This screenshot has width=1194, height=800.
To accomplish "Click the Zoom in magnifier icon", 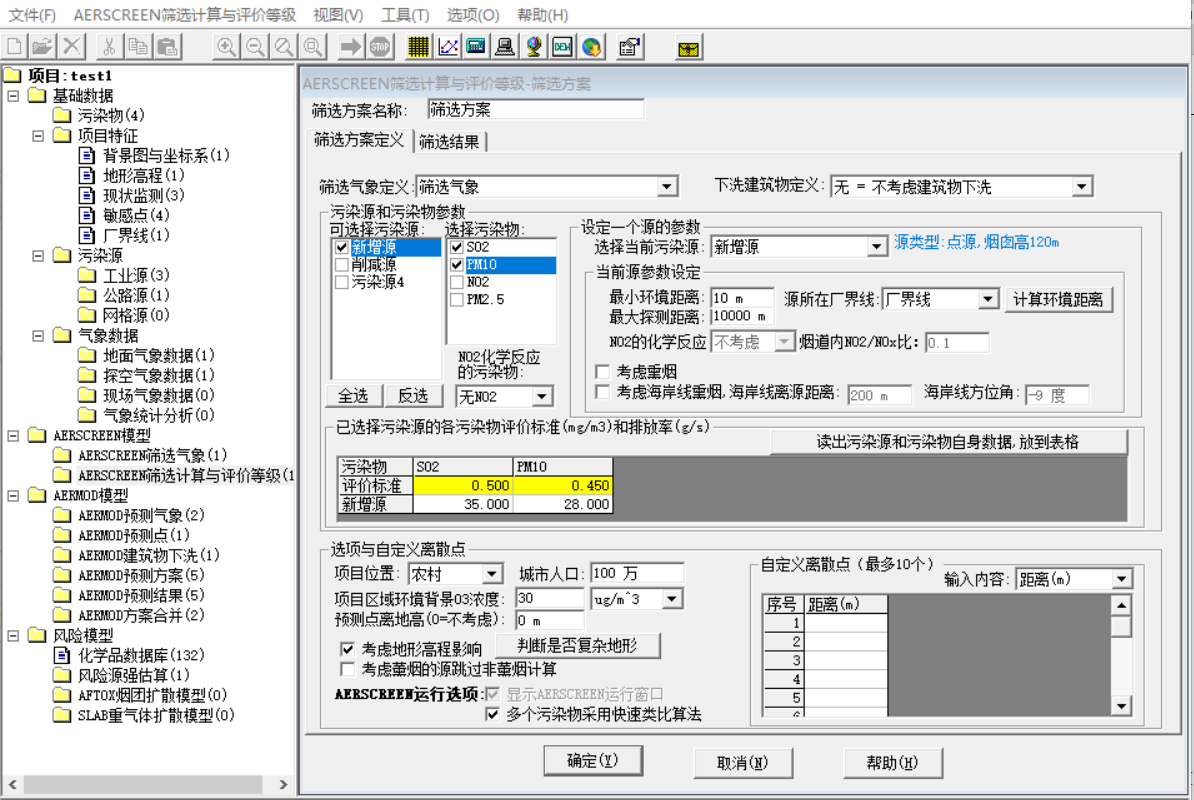I will (226, 46).
